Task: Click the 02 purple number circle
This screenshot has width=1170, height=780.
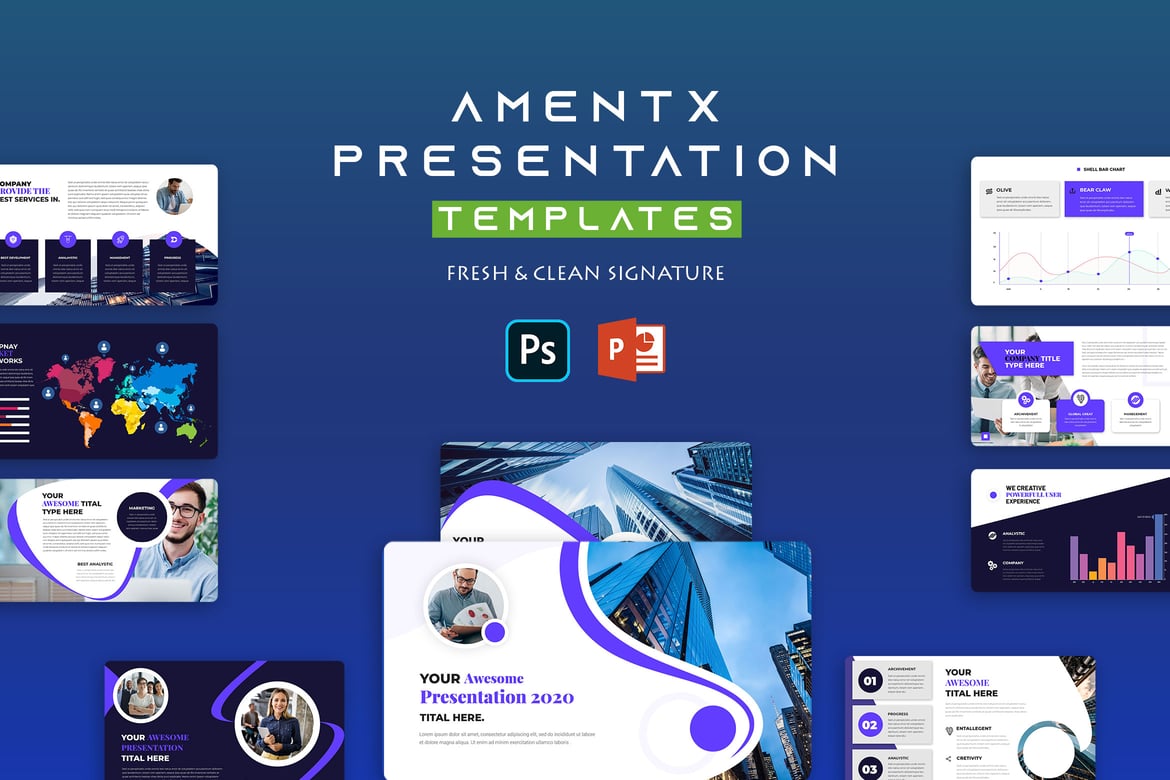Action: (870, 725)
